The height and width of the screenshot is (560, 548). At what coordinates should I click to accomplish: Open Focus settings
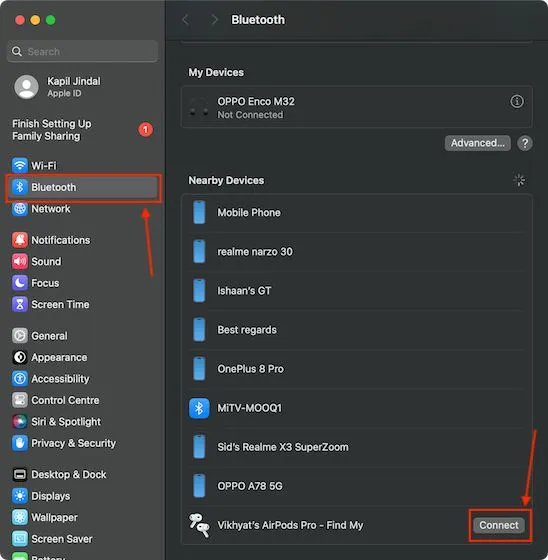83,283
